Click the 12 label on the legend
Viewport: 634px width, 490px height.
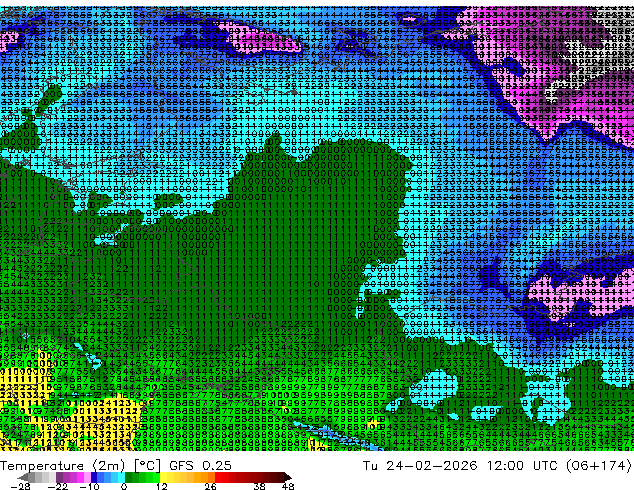point(162,486)
